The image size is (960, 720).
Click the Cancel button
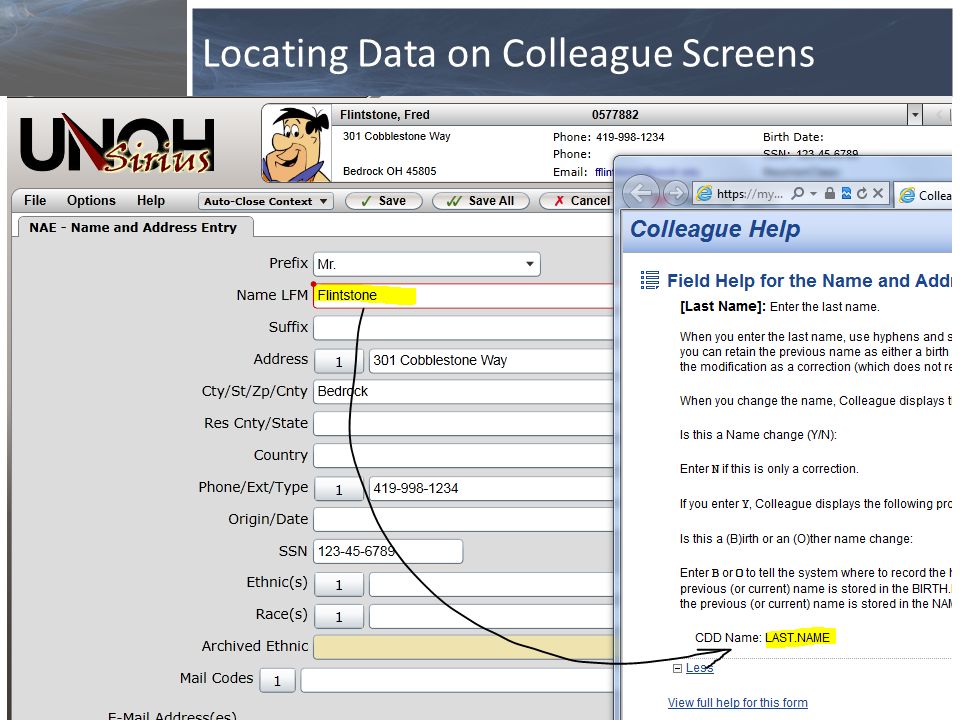577,201
